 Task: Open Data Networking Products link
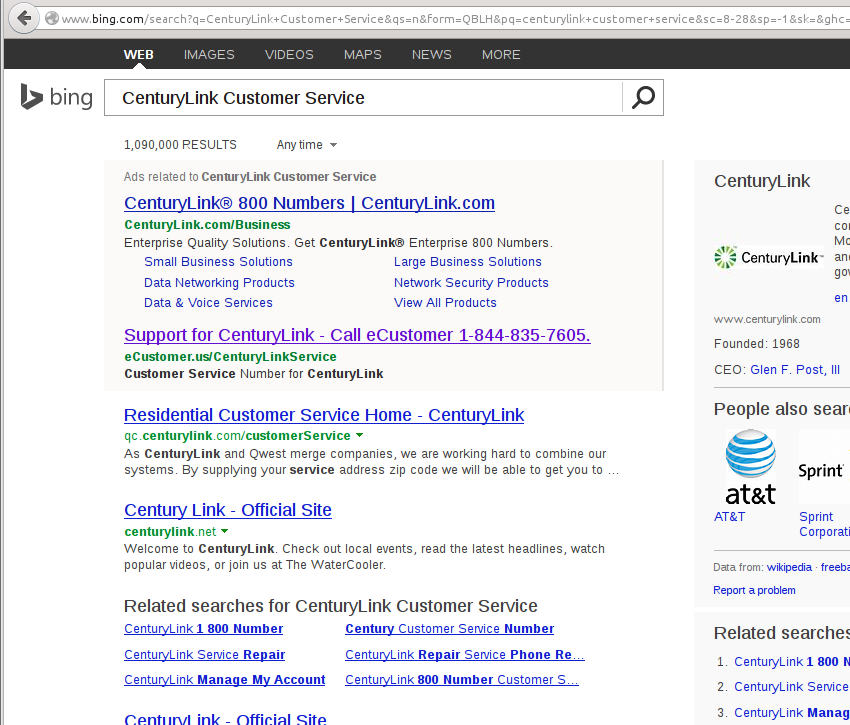[x=219, y=283]
